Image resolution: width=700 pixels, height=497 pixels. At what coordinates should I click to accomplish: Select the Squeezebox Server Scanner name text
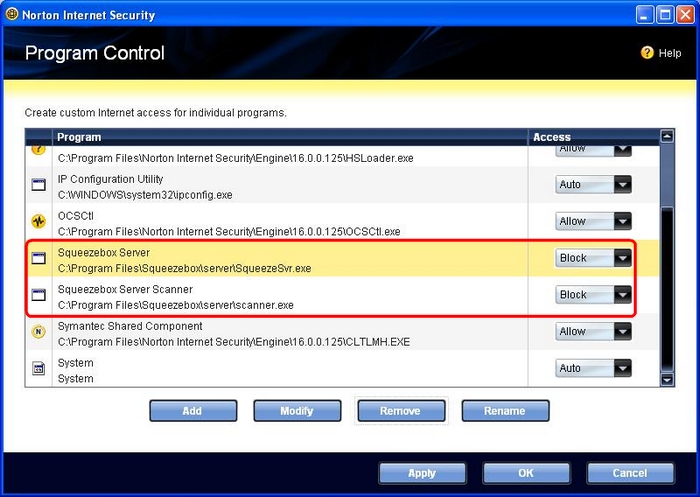tap(125, 289)
